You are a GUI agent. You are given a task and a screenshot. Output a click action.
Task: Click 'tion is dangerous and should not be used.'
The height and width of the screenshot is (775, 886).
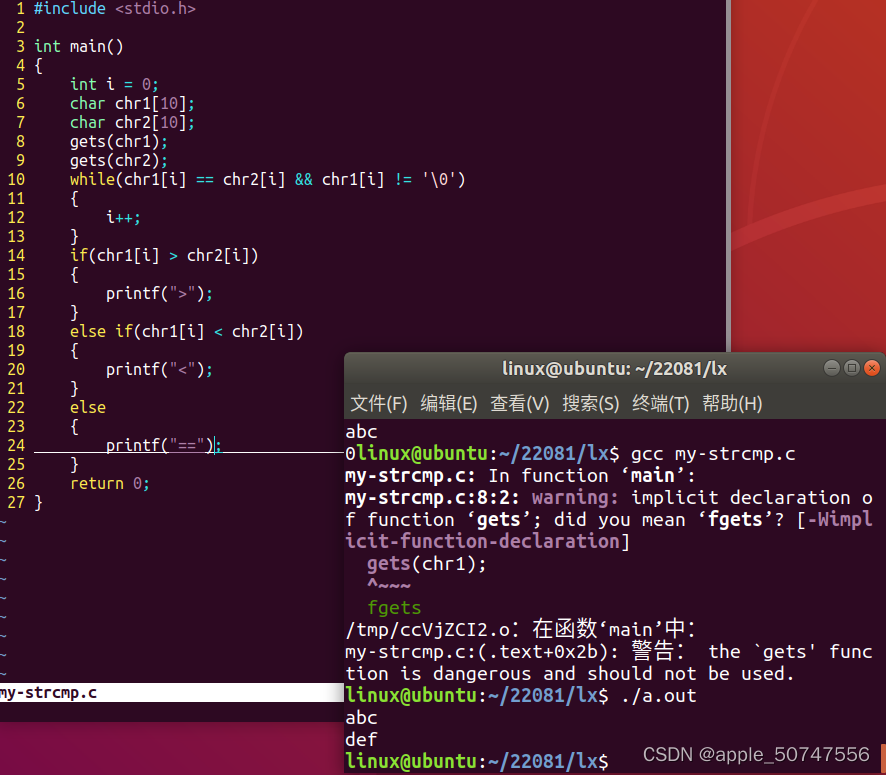(570, 674)
